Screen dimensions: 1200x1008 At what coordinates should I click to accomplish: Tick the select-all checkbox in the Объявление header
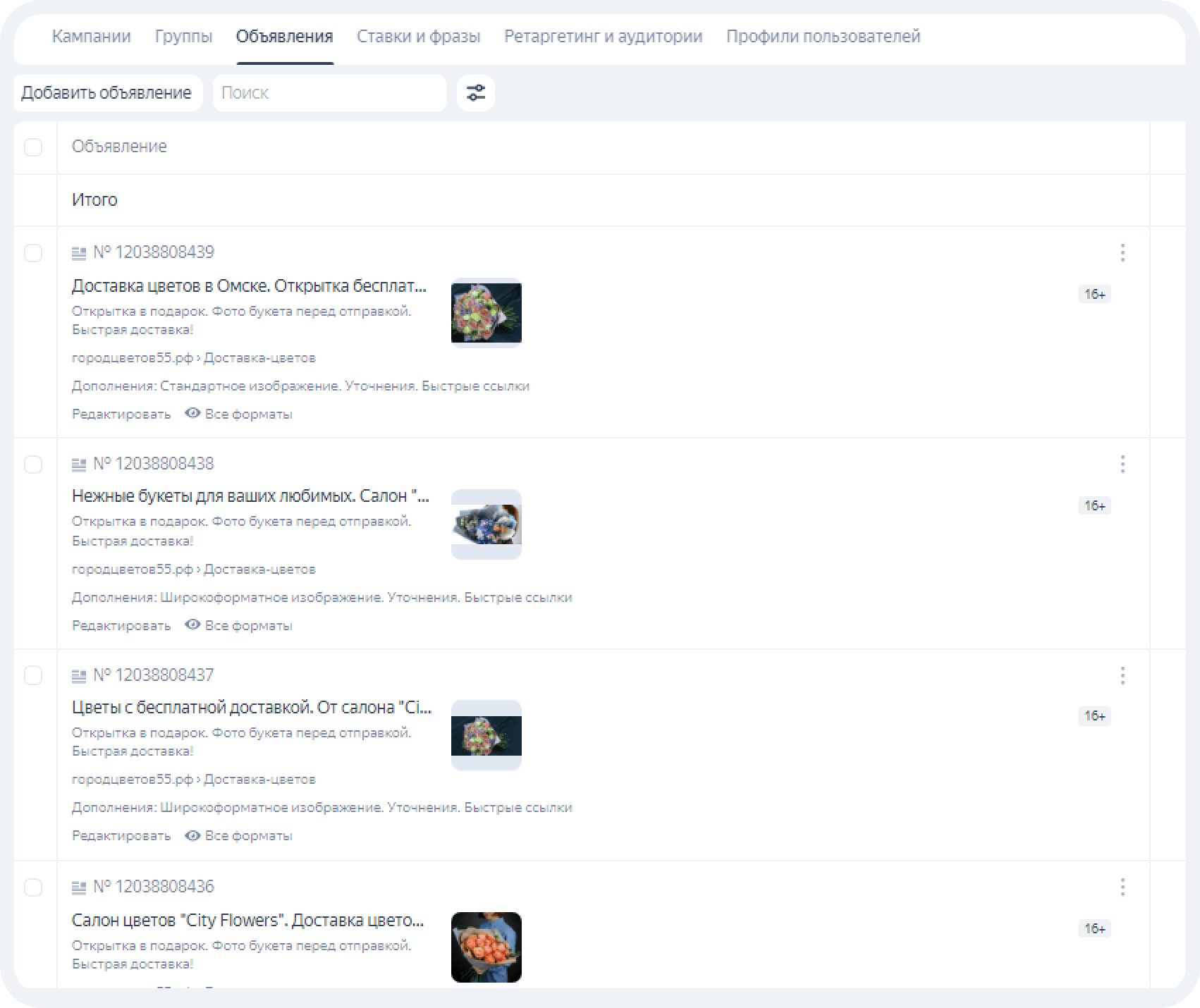tap(33, 147)
